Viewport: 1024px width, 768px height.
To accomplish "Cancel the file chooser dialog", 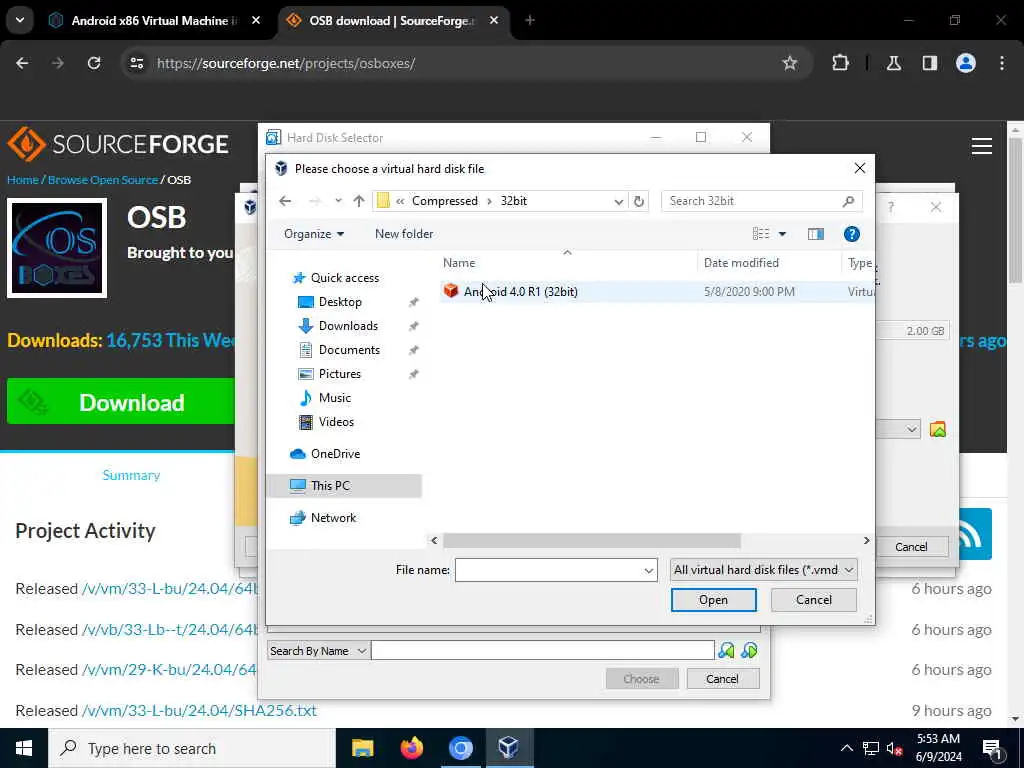I will (814, 600).
